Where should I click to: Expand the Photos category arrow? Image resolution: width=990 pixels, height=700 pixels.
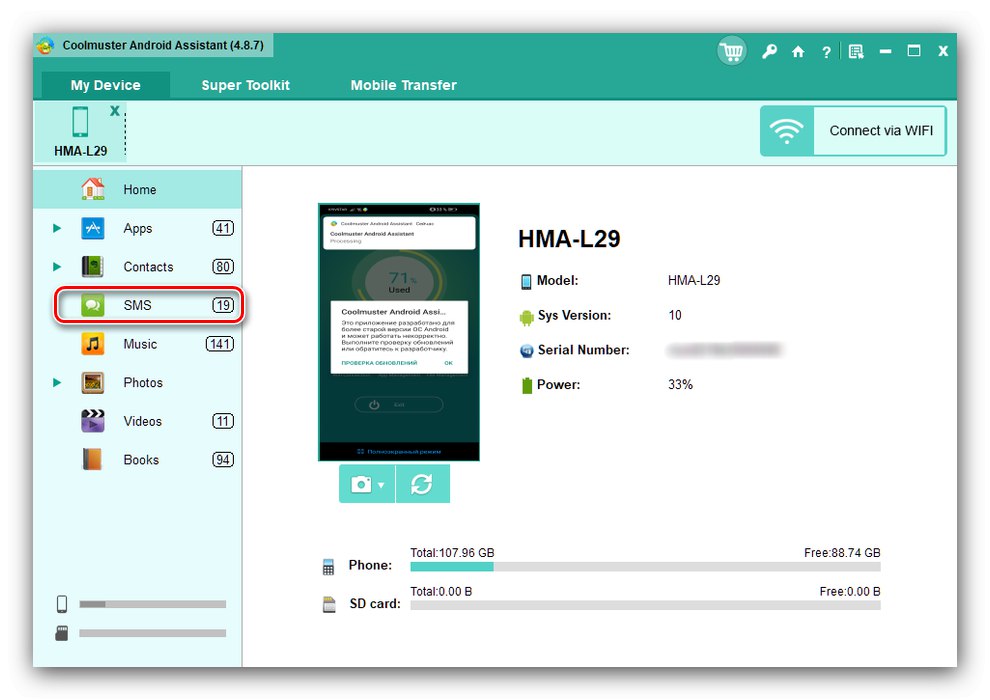point(57,383)
